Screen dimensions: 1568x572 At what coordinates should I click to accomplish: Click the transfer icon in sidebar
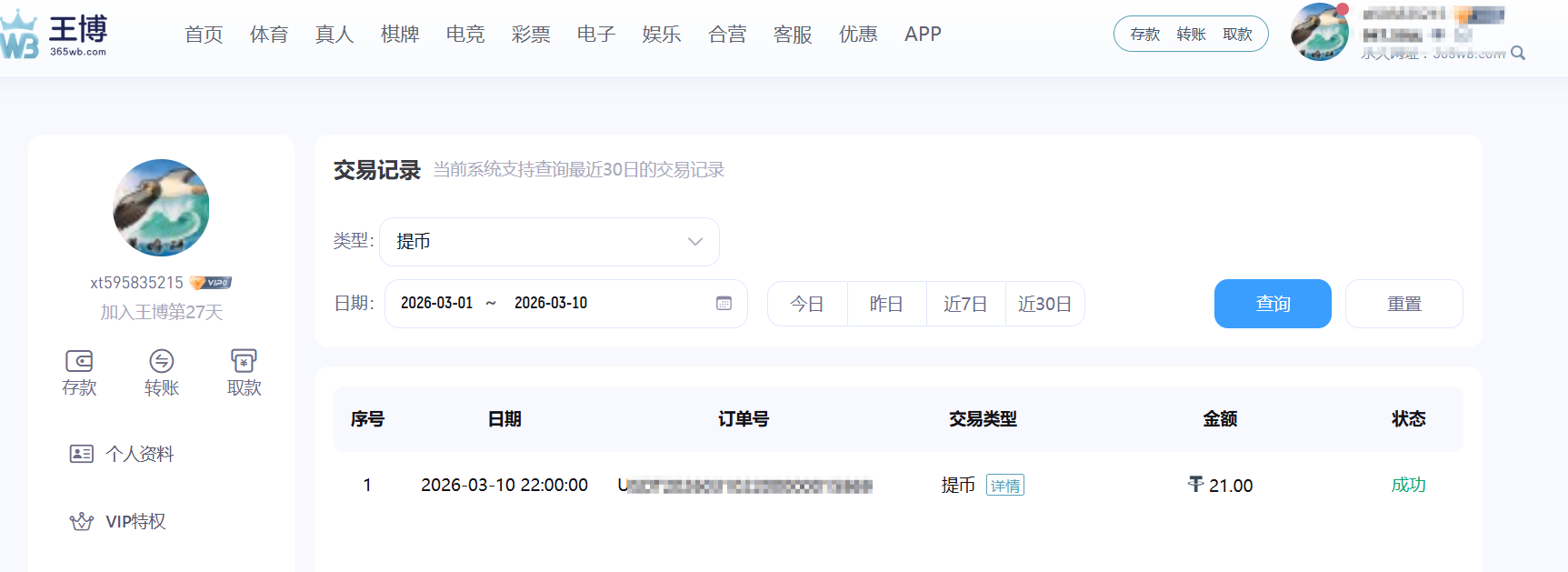161,361
